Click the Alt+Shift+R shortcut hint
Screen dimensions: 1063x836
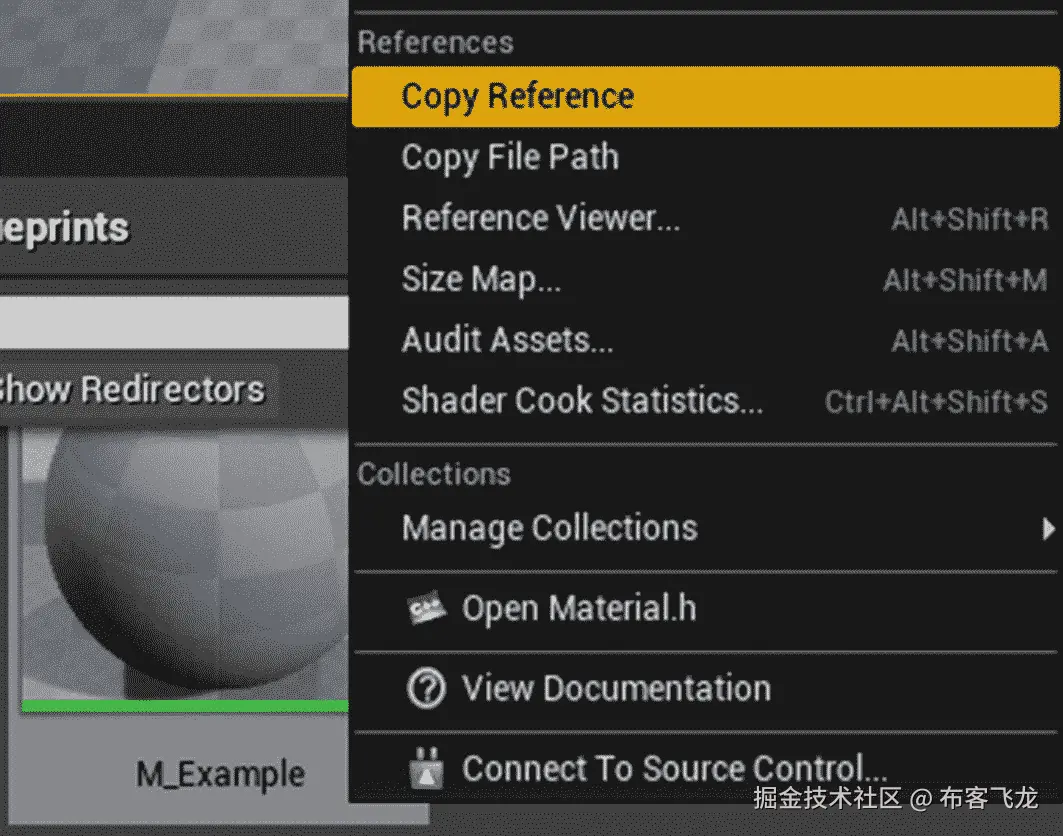pyautogui.click(x=969, y=219)
